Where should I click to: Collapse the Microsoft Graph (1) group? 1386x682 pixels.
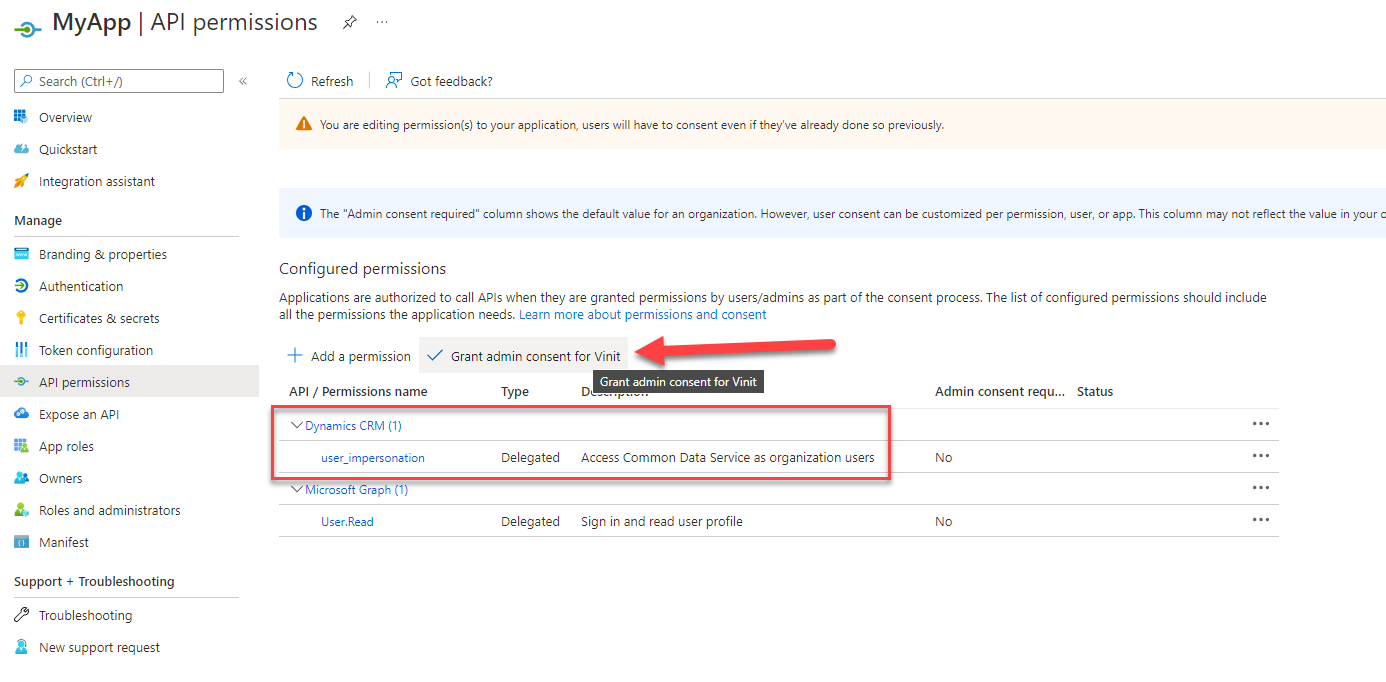coord(296,489)
